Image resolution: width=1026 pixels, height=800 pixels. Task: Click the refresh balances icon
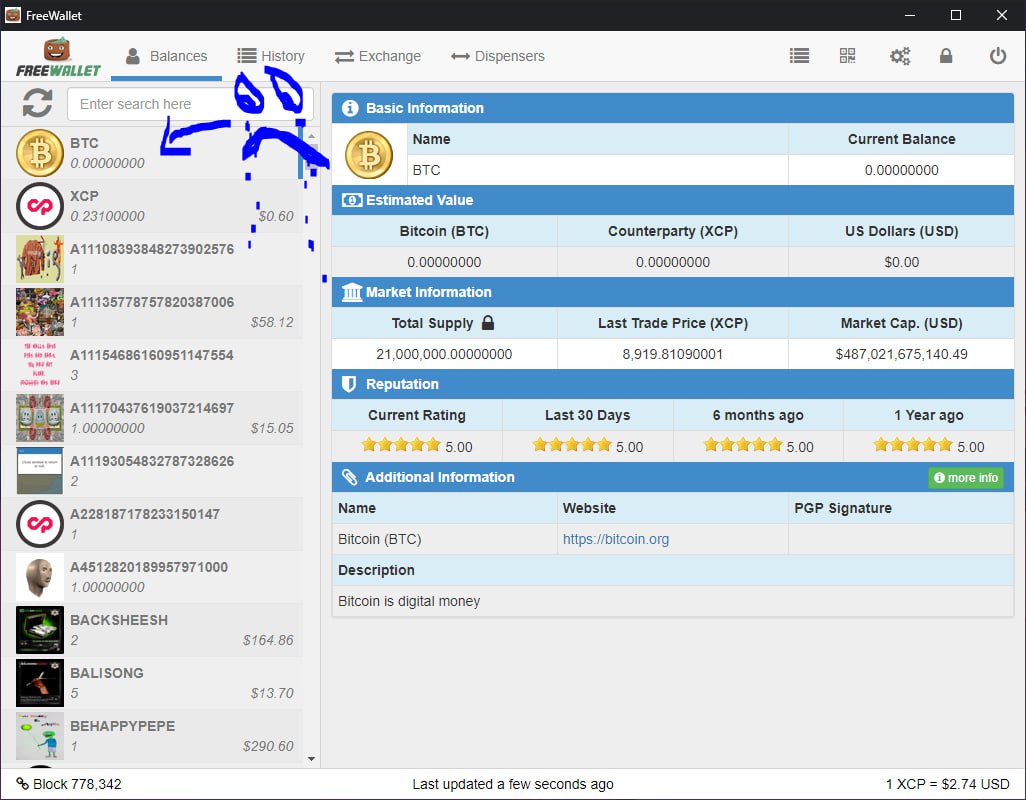[x=38, y=103]
